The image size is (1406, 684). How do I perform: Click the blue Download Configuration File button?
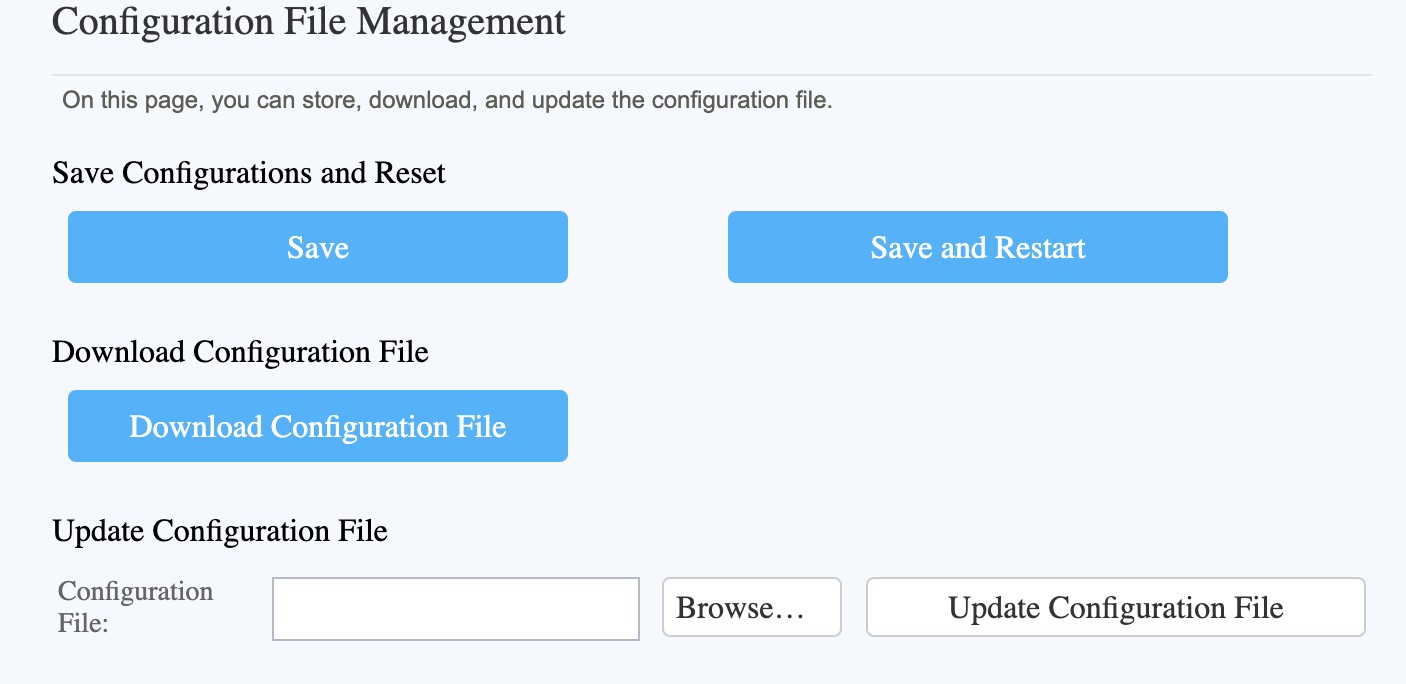(x=318, y=426)
